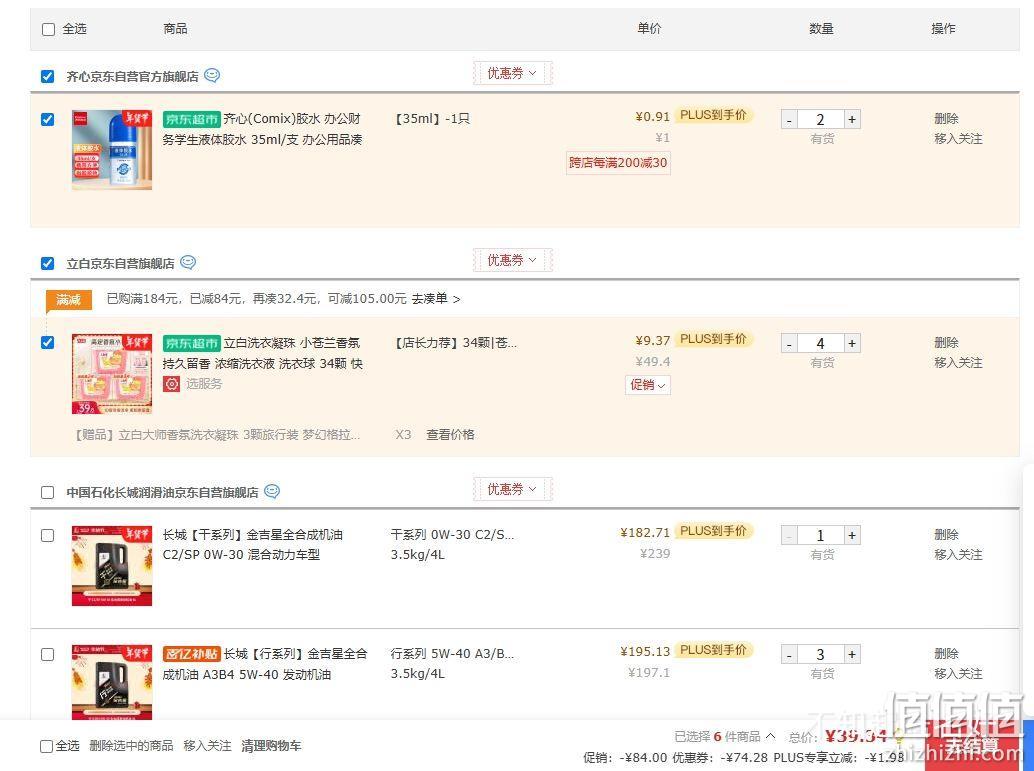Click quantity field of 齐心胶水

pyautogui.click(x=820, y=119)
